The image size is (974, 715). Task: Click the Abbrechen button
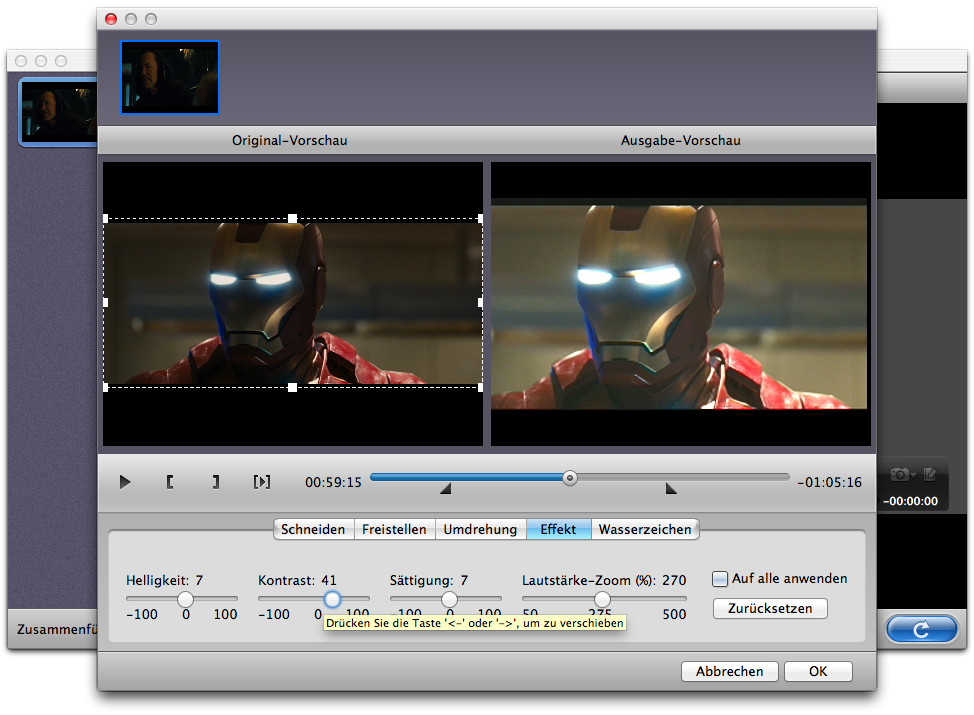[729, 671]
